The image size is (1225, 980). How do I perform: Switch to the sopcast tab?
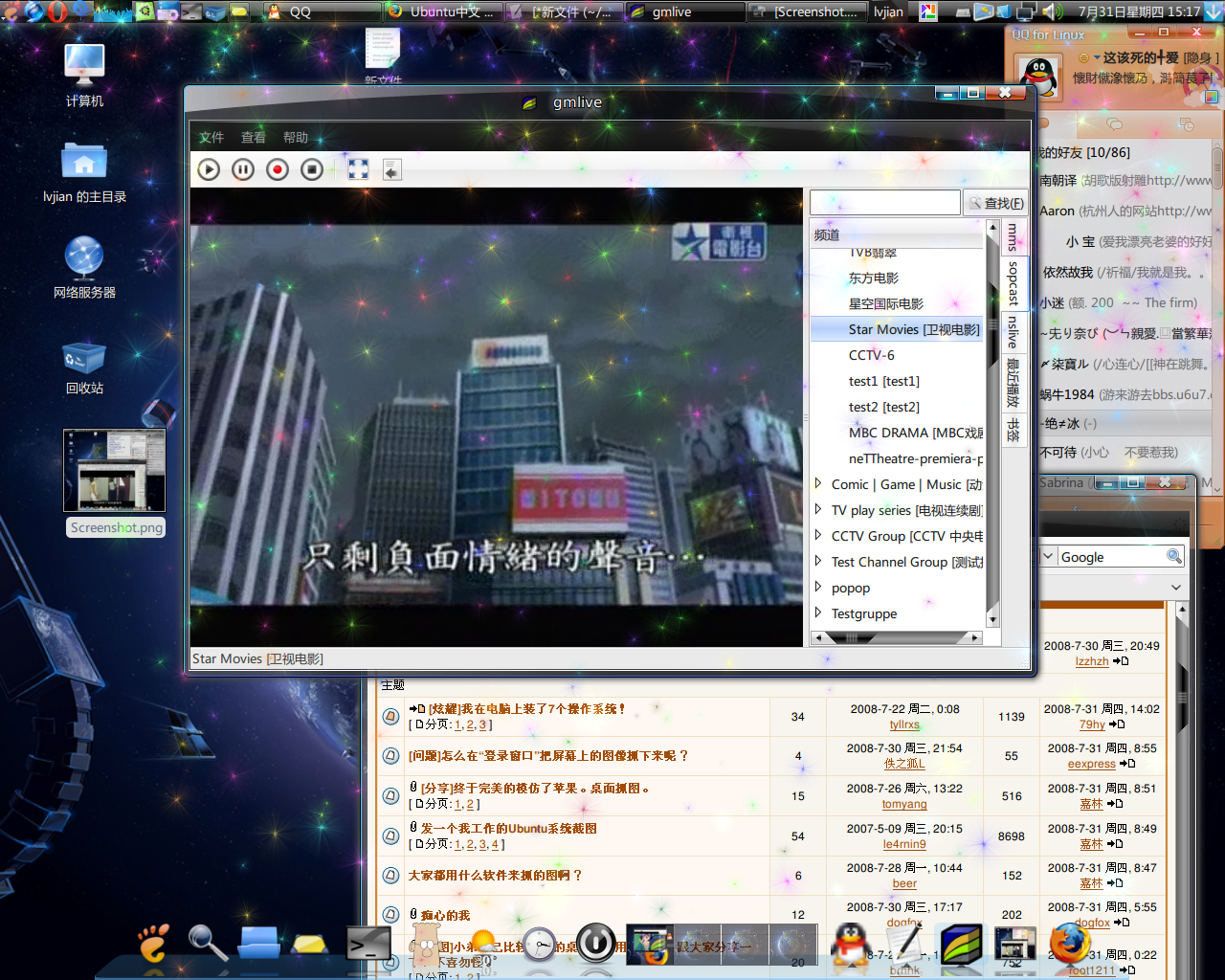coord(1013,283)
